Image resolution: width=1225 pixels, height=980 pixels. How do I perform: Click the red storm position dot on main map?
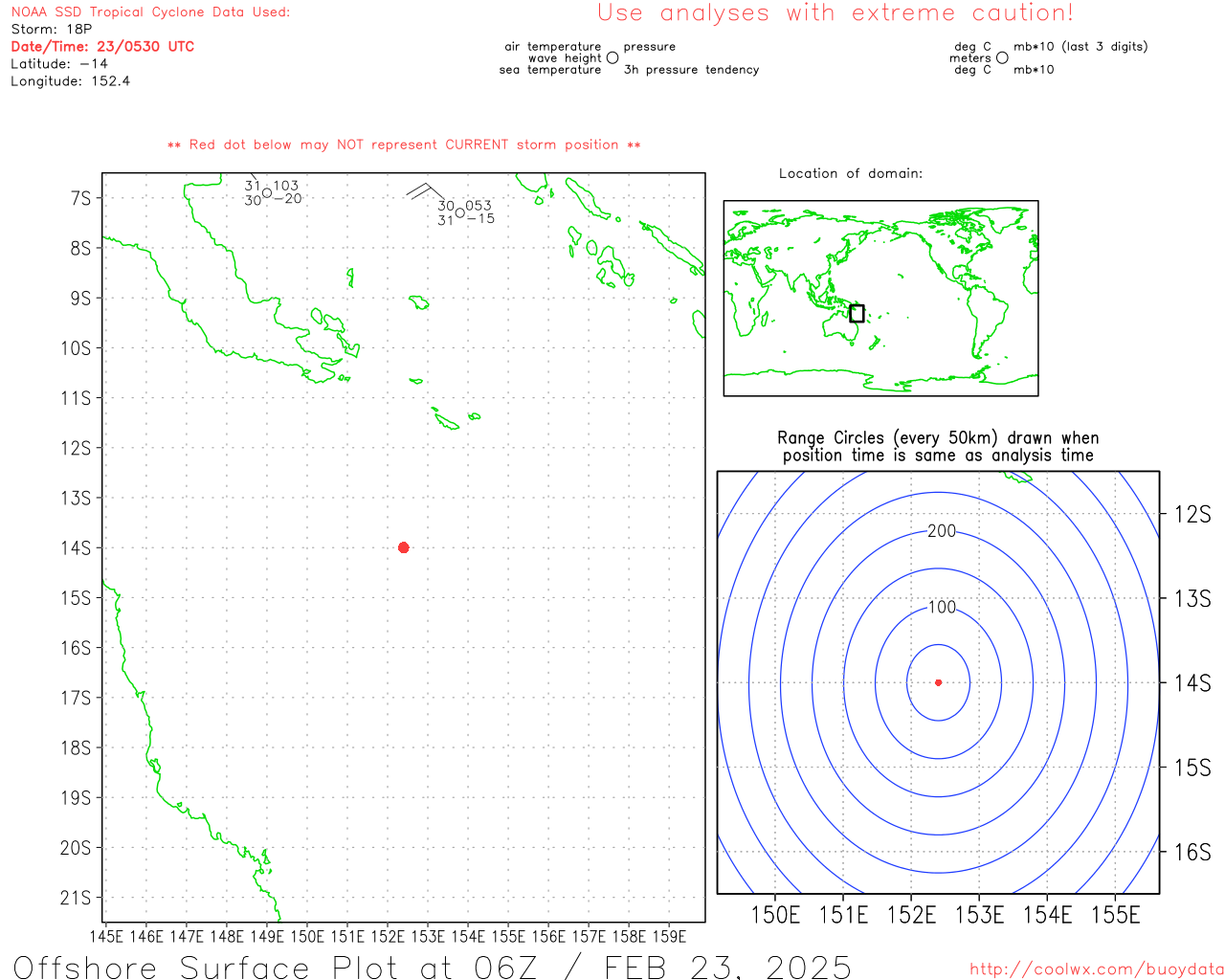(404, 547)
